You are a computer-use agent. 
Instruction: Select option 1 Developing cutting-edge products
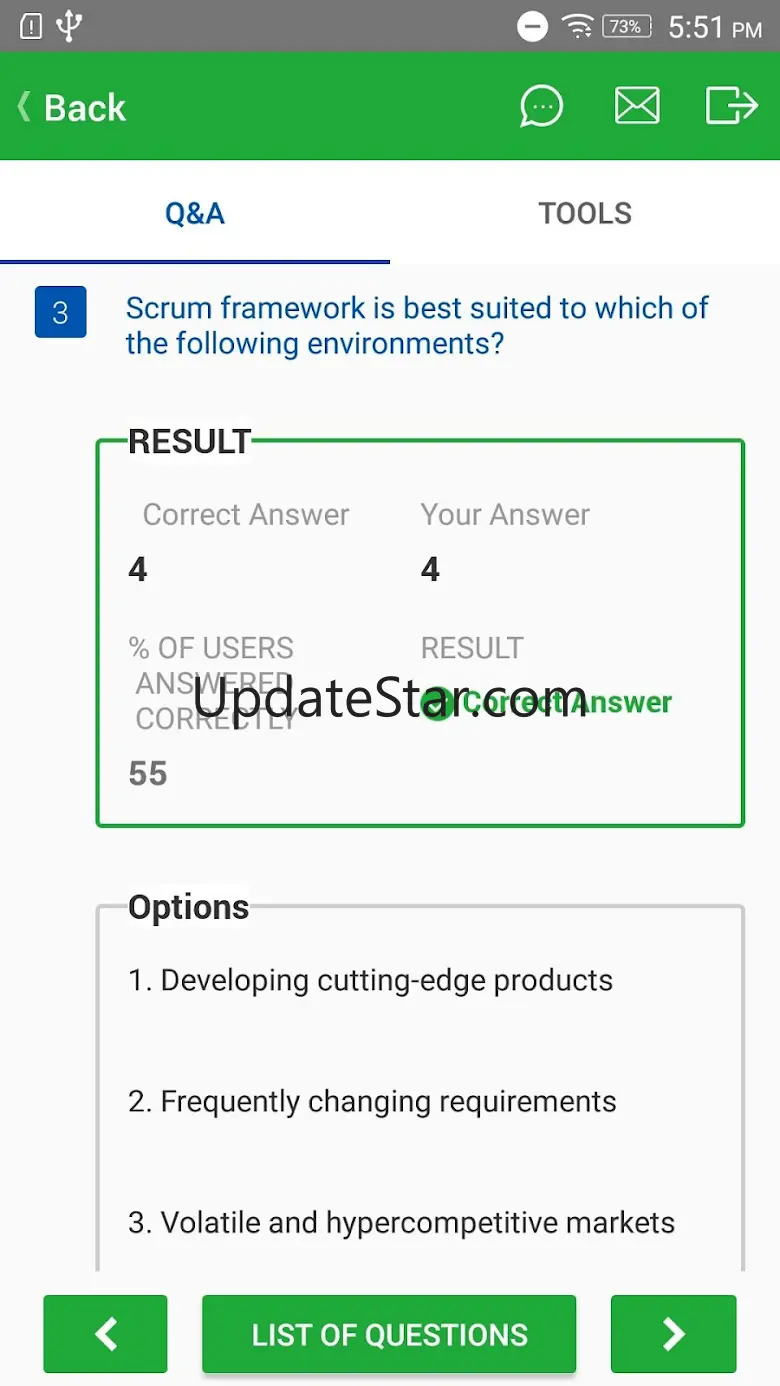[x=370, y=980]
